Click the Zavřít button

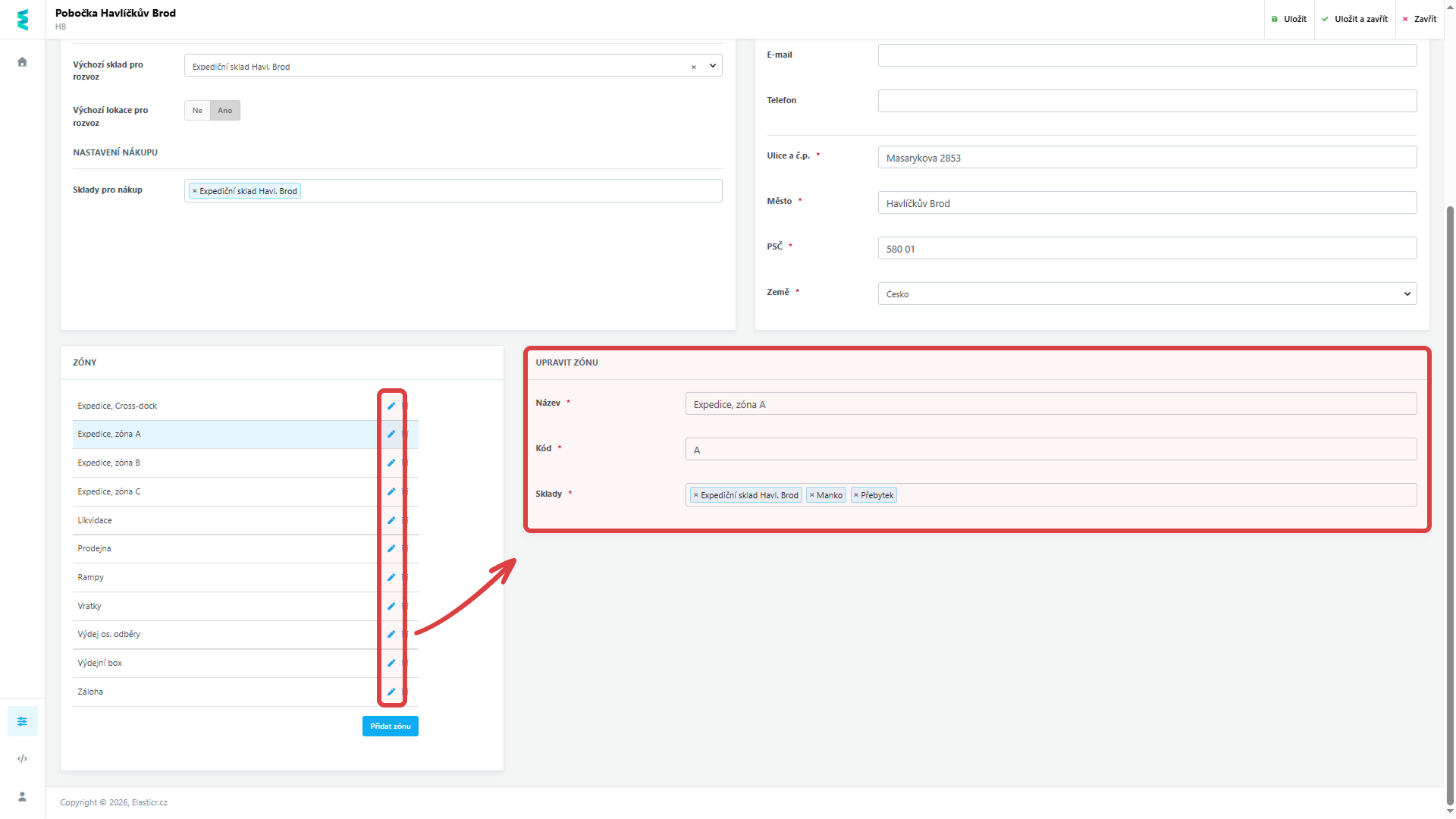tap(1420, 19)
